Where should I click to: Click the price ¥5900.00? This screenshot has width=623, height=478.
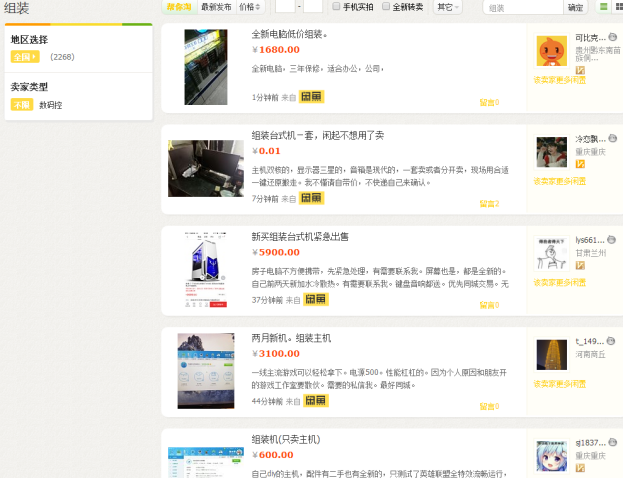tap(276, 252)
